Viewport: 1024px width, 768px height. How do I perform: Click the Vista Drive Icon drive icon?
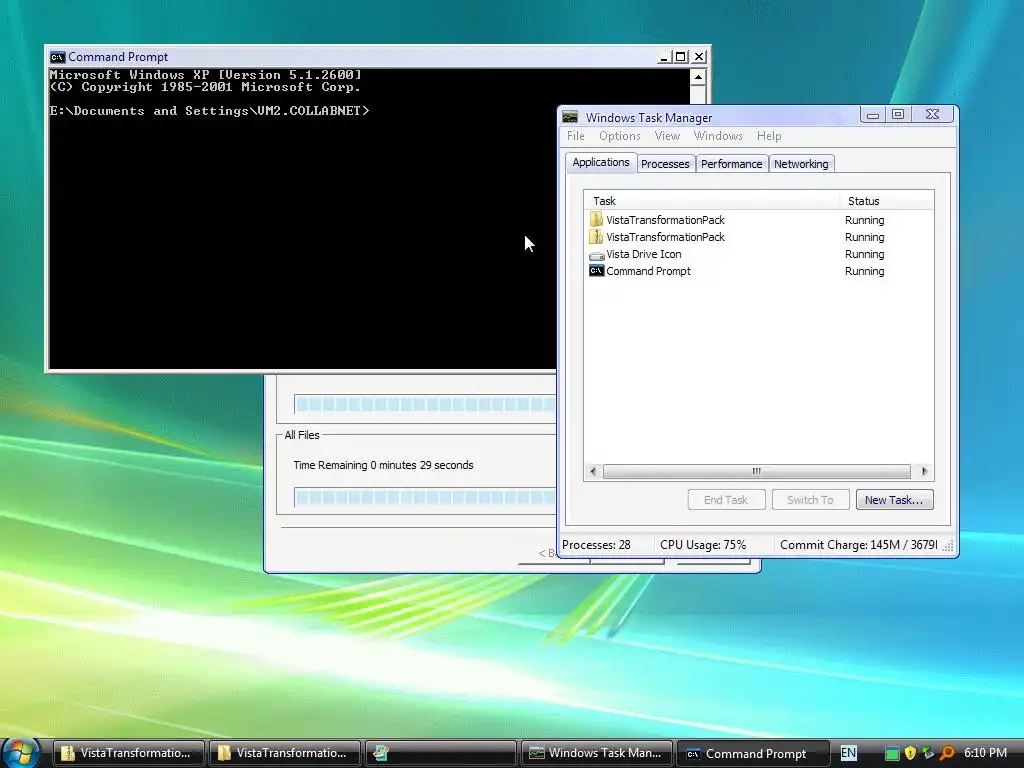596,255
